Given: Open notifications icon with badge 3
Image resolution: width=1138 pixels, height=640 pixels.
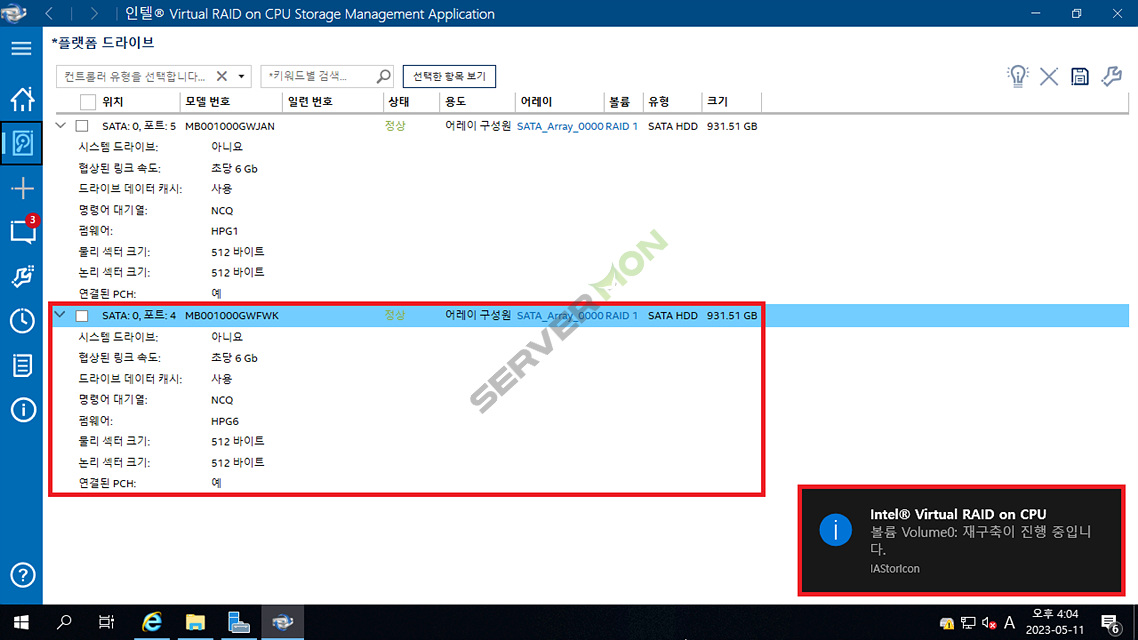Looking at the screenshot, I should (x=22, y=231).
